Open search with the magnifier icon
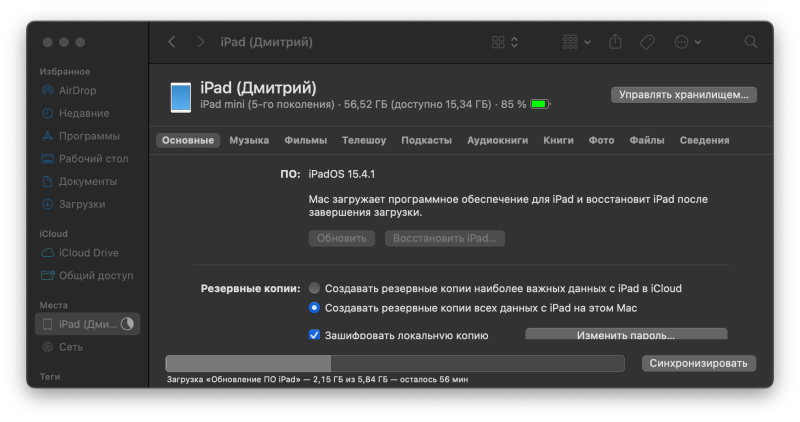800x422 pixels. pos(751,42)
